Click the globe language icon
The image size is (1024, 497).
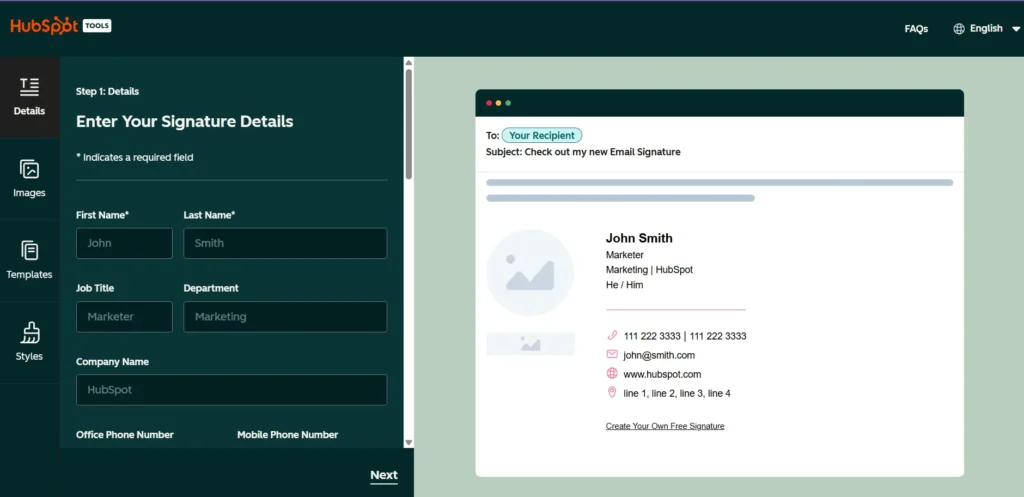coord(959,29)
